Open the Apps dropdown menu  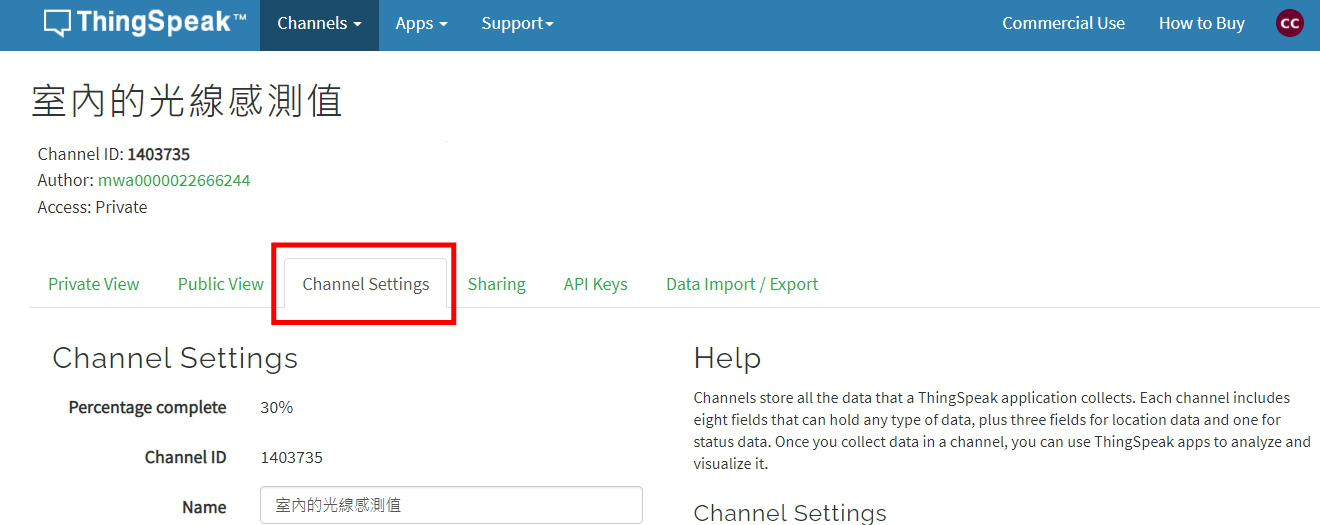click(421, 24)
